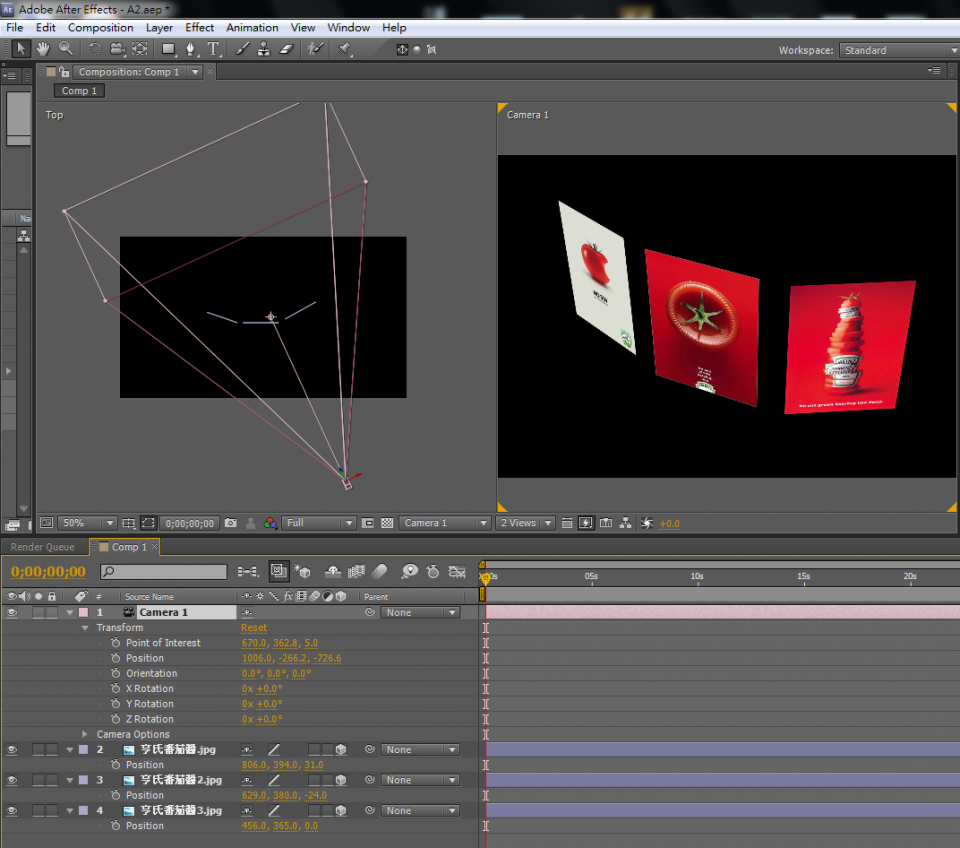Screen dimensions: 960x848
Task: Select the Hand tool
Action: (x=43, y=49)
